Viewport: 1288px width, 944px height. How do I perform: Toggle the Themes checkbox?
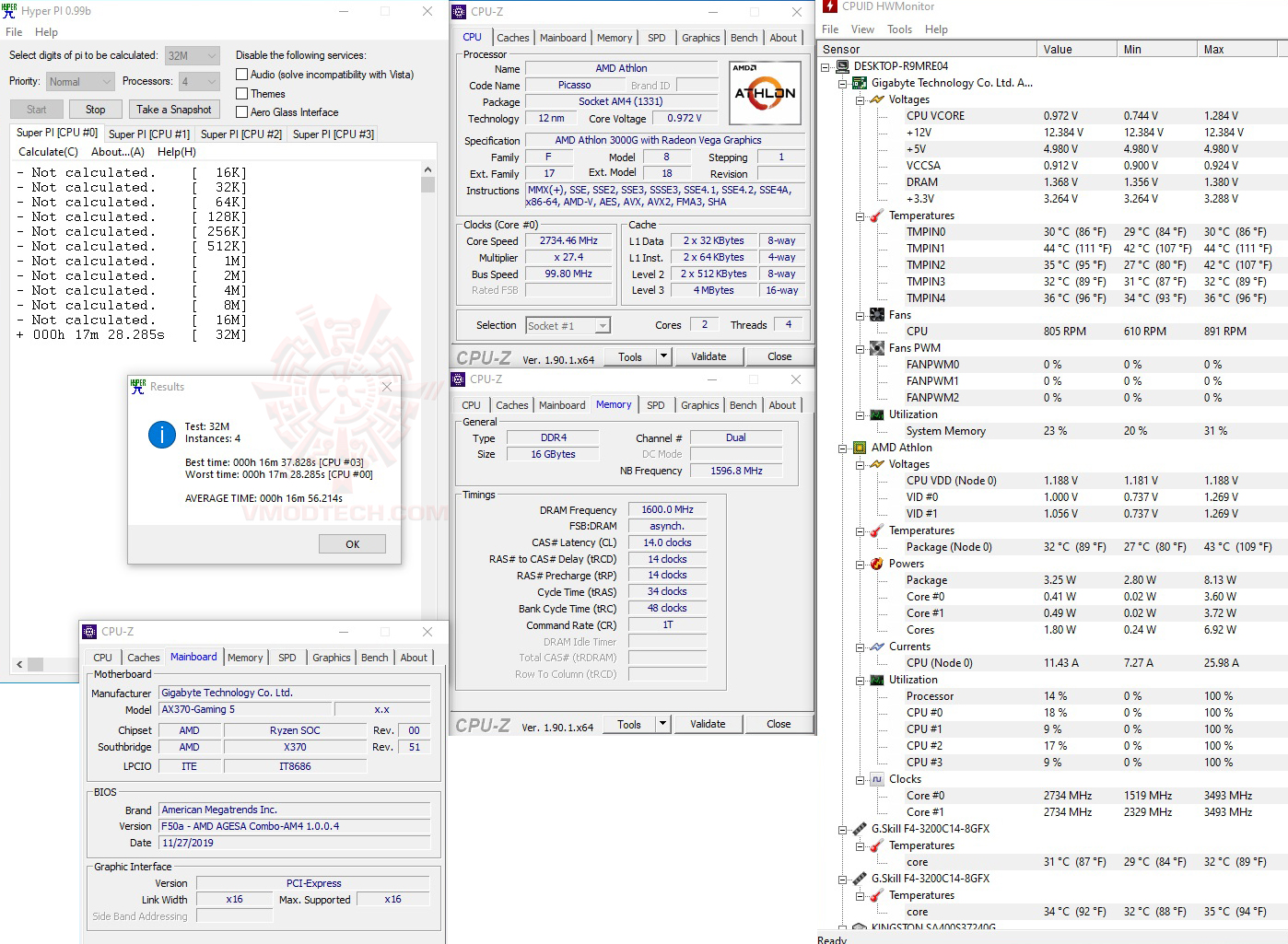[x=242, y=94]
